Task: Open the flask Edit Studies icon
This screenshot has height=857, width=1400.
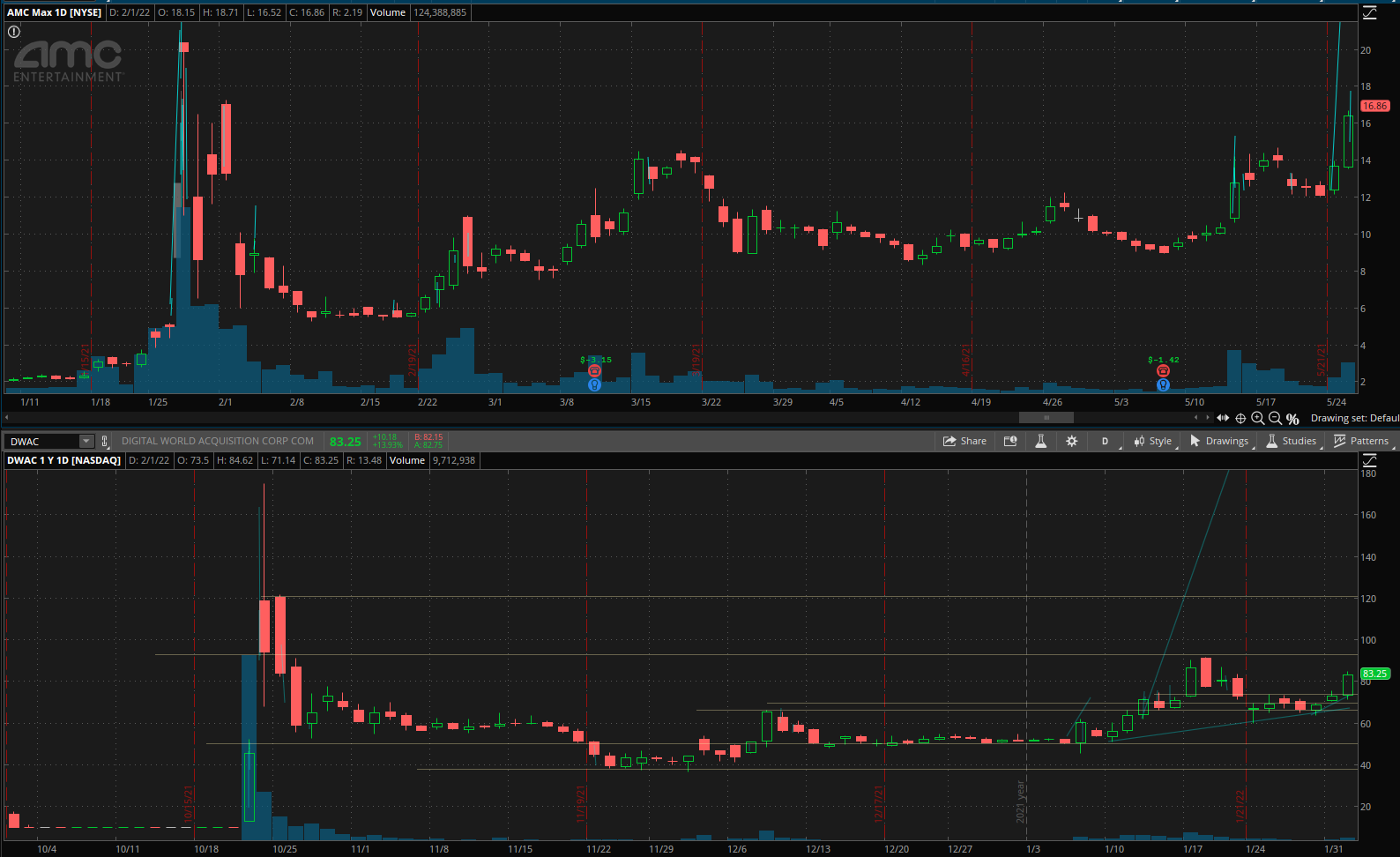Action: pos(1040,441)
